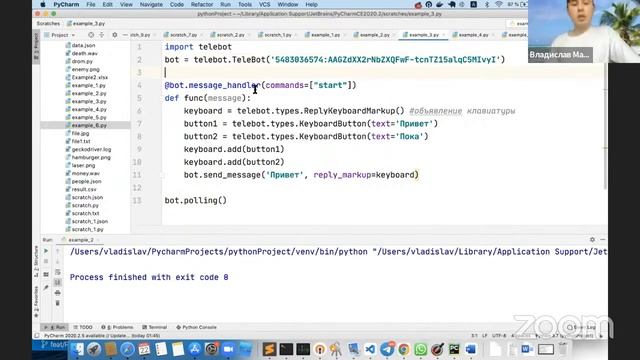Open the File menu
This screenshot has height=360, width=640.
pos(91,4)
